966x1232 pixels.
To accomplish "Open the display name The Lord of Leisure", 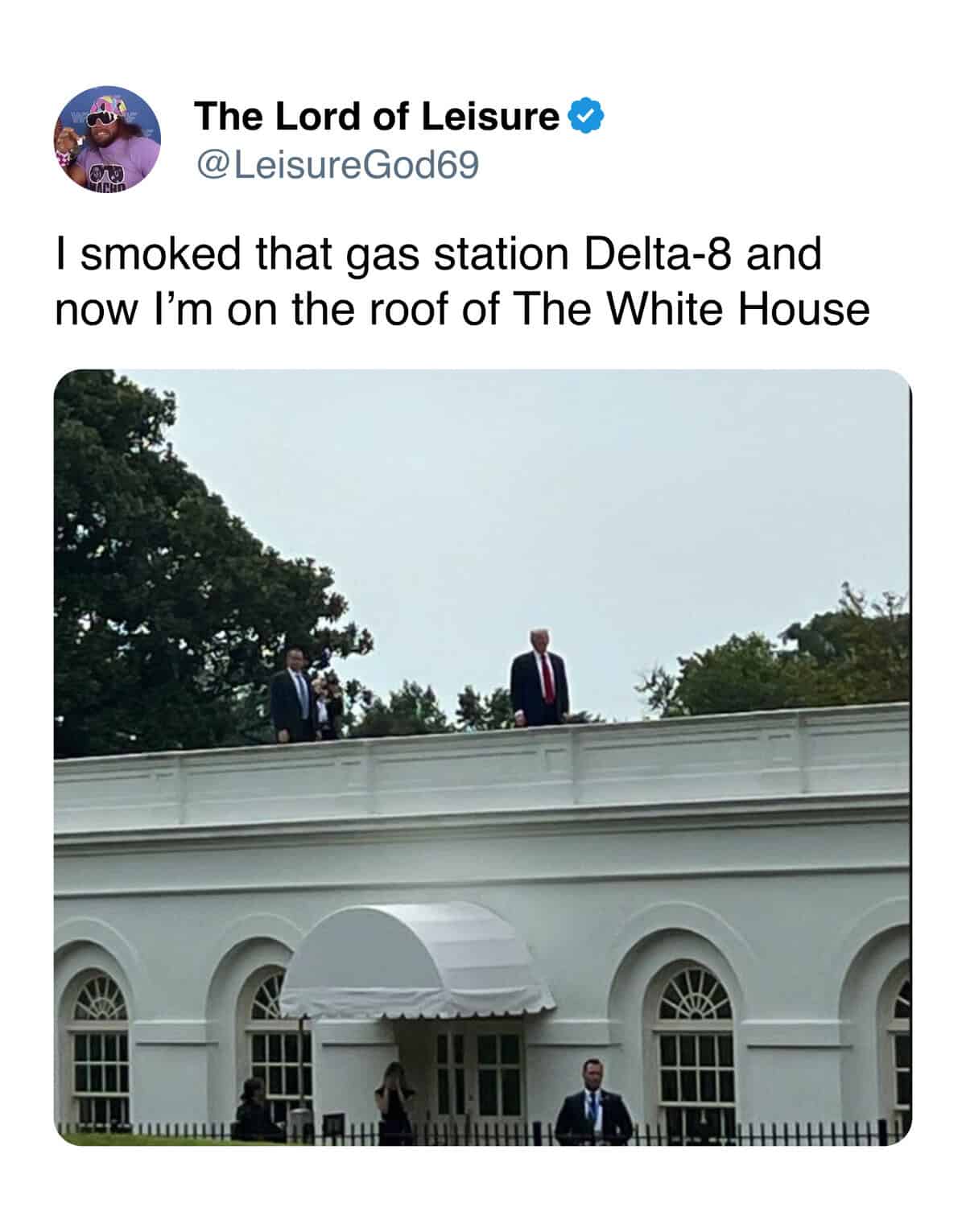I will pyautogui.click(x=377, y=117).
